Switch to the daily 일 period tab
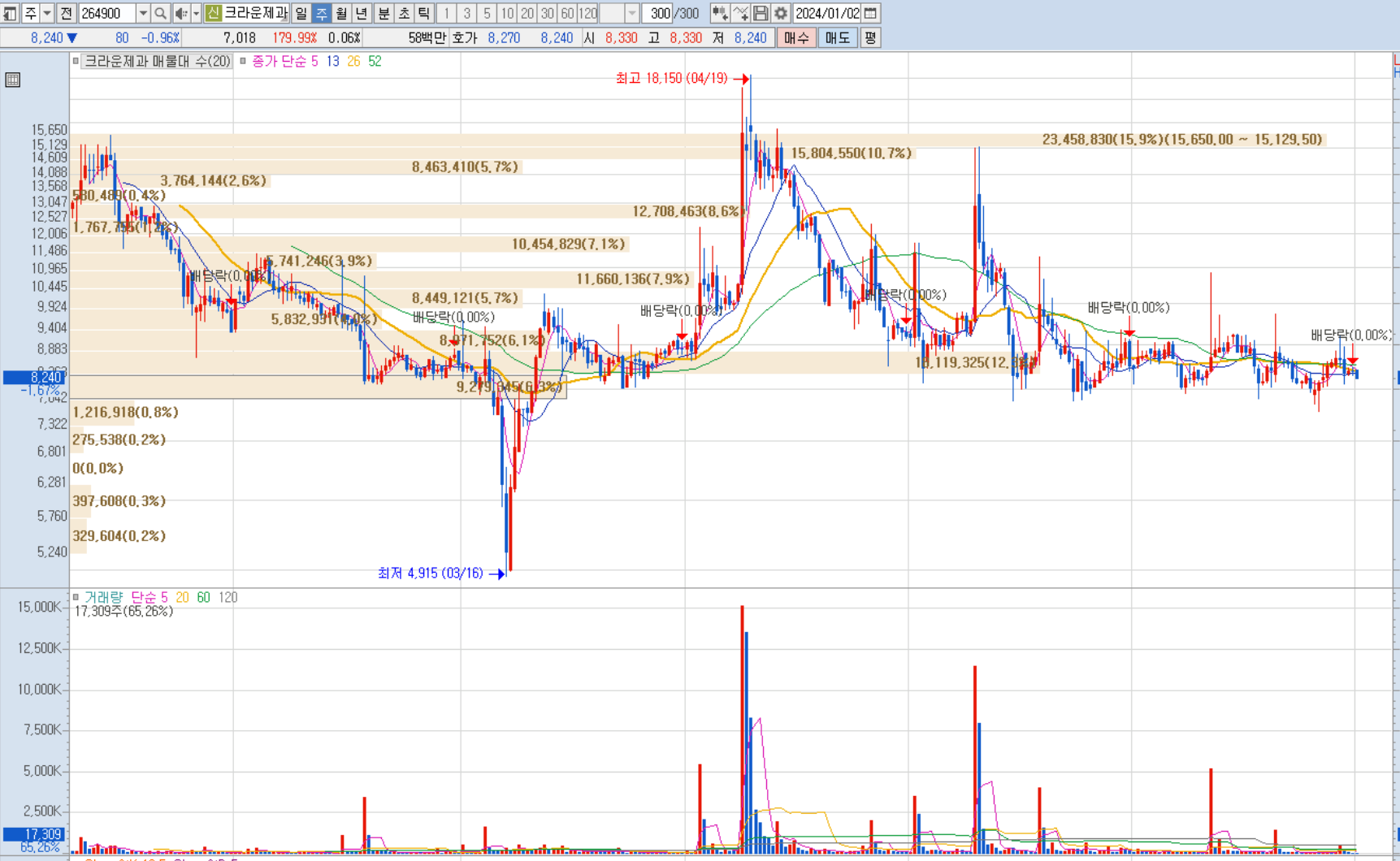Image resolution: width=1400 pixels, height=861 pixels. (x=301, y=13)
